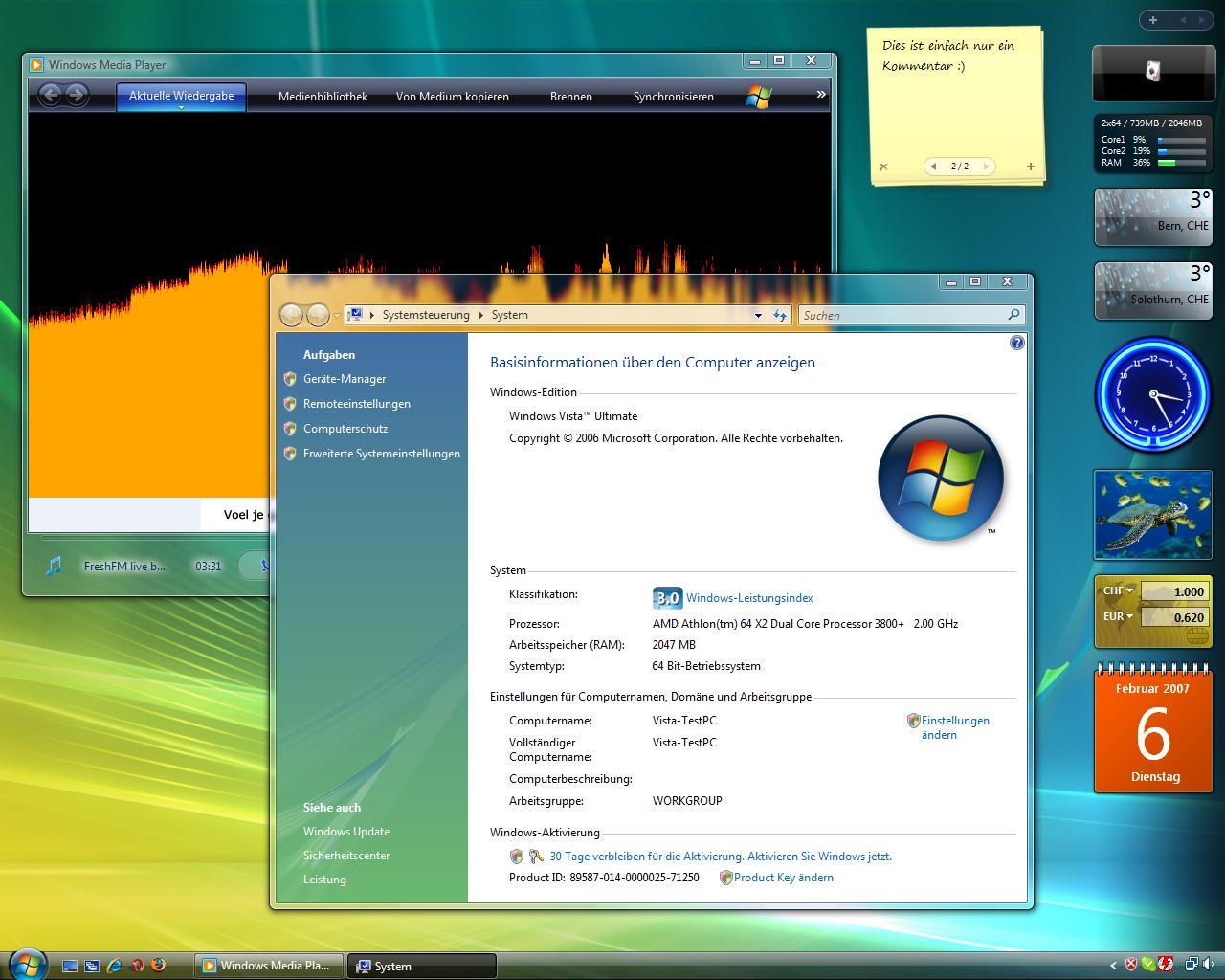Click the Back arrow in Windows Media Player
Viewport: 1225px width, 980px height.
click(51, 94)
